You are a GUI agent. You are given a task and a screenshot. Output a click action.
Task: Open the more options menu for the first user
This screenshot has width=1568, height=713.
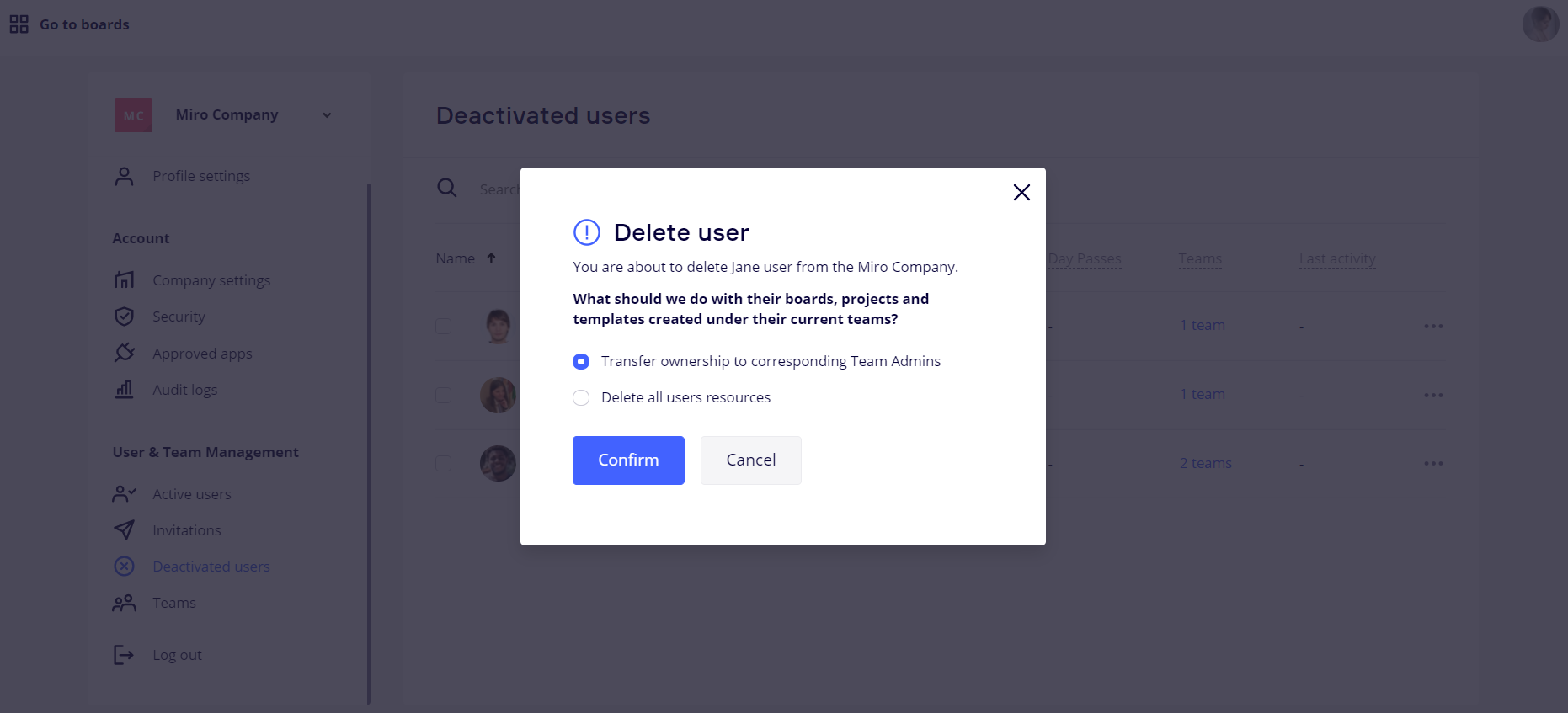pyautogui.click(x=1433, y=326)
